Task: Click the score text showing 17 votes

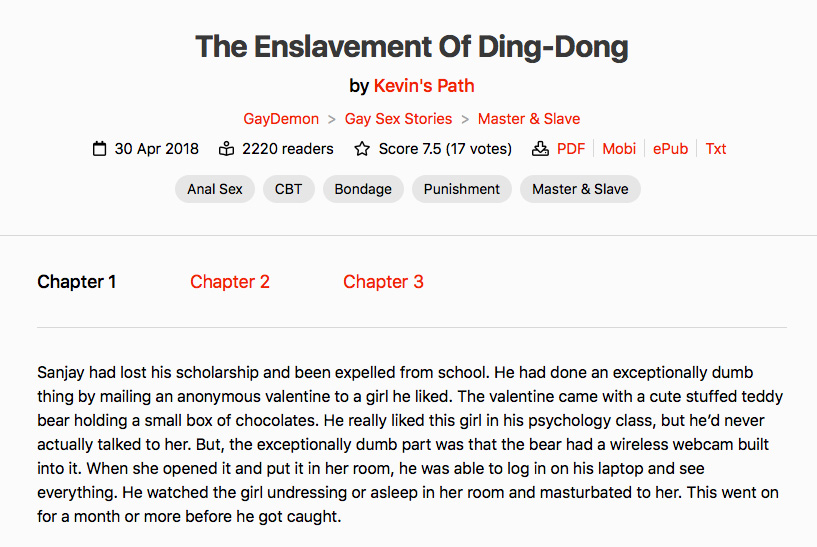Action: (x=445, y=149)
